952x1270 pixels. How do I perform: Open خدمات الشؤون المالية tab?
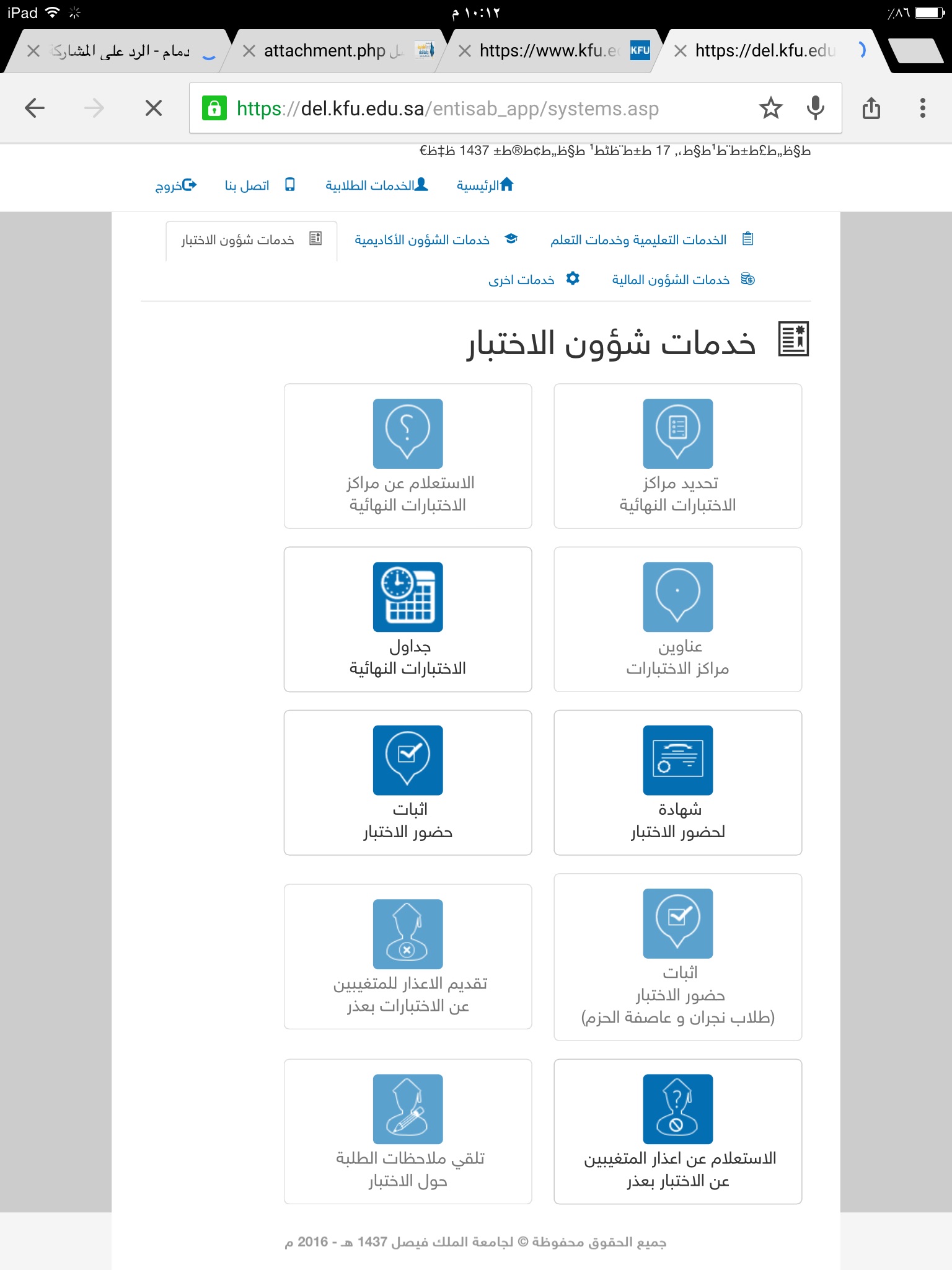coord(683,280)
